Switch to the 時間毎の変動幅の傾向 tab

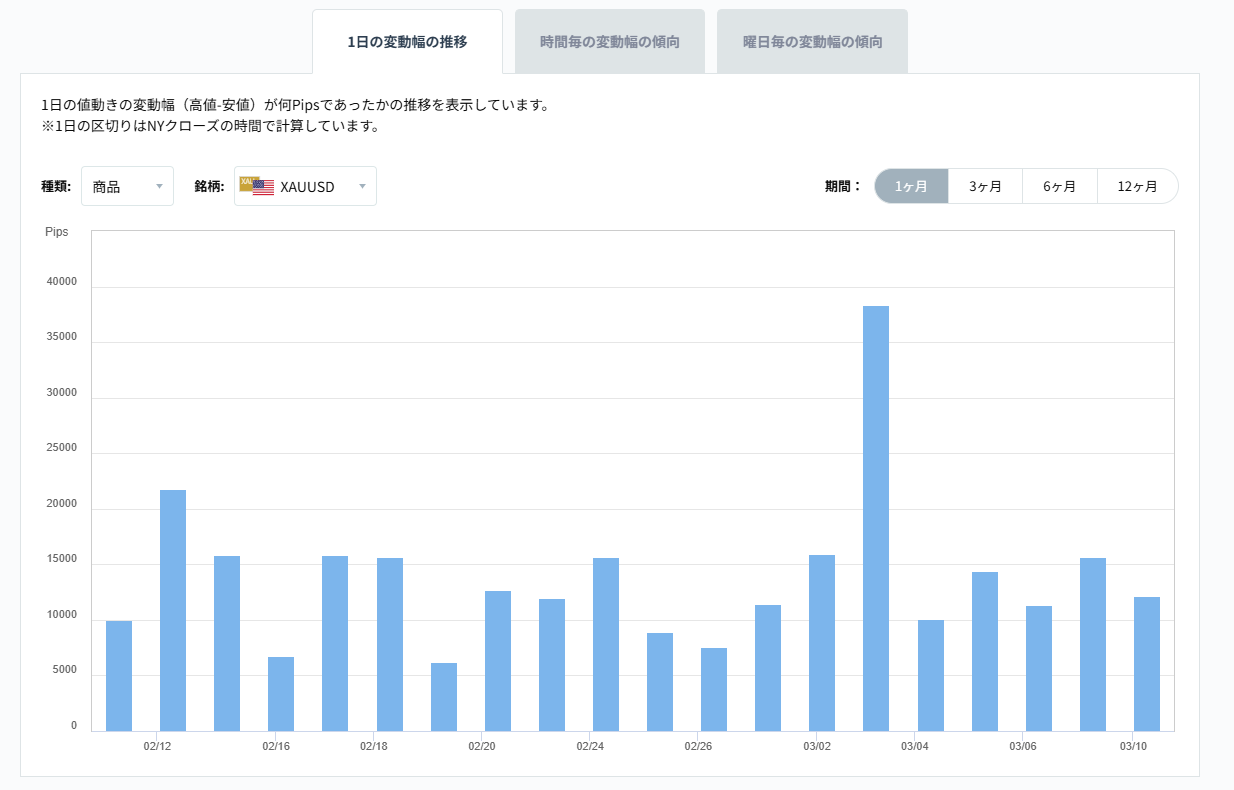point(610,40)
